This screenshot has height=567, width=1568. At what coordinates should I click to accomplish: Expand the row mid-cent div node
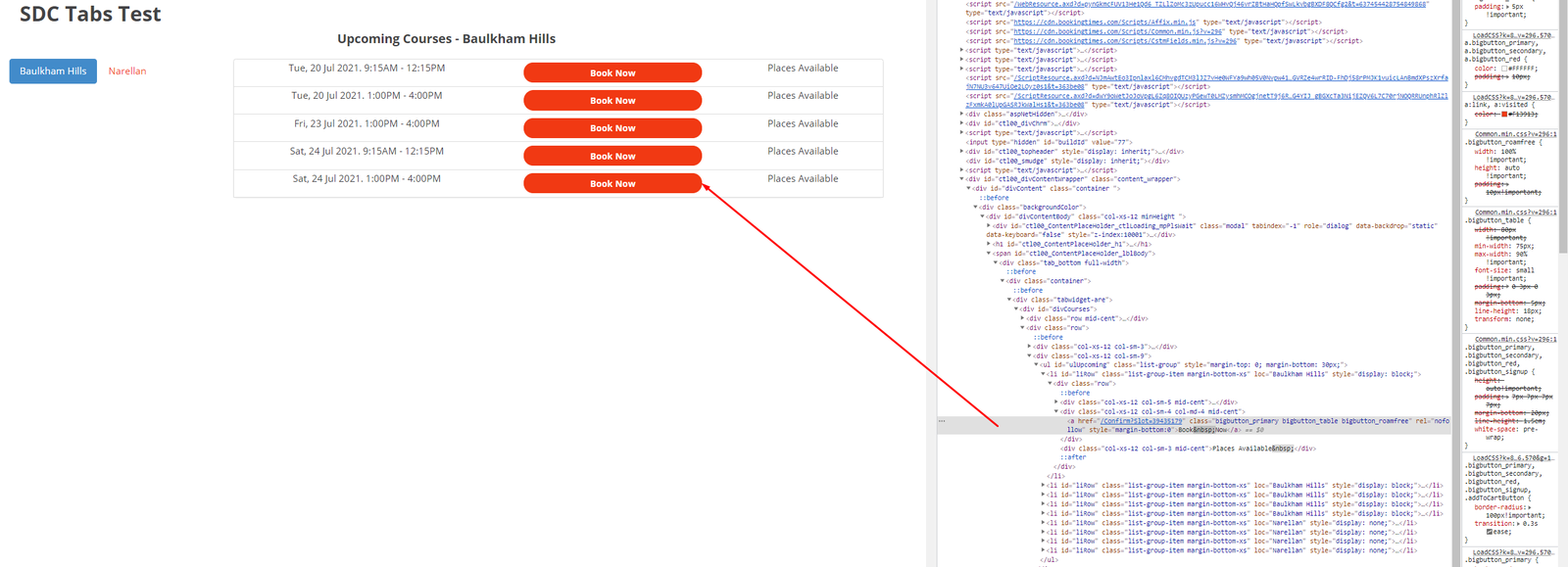pos(1024,318)
